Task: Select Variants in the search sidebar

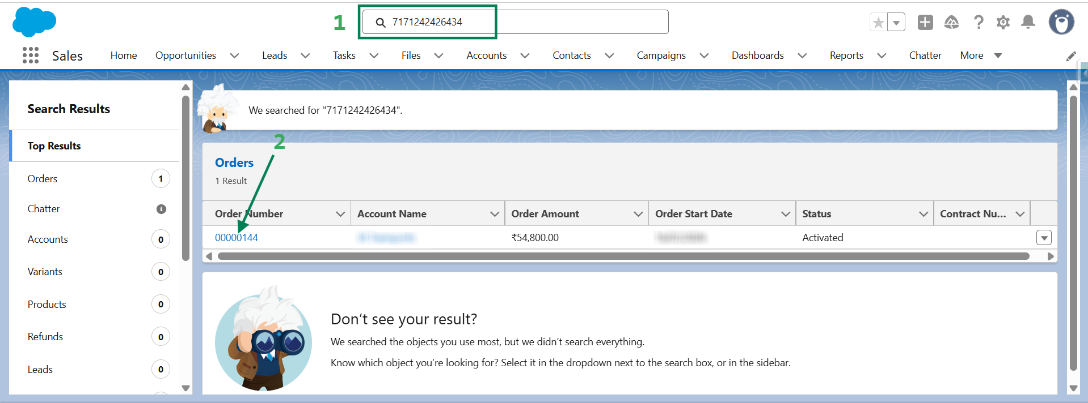Action: pos(94,272)
